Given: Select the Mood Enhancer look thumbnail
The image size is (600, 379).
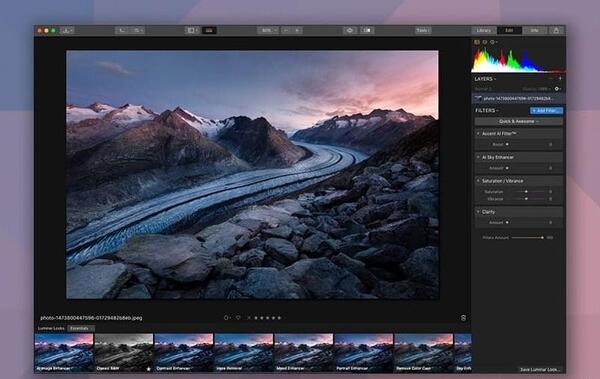Looking at the screenshot, I should pos(303,353).
